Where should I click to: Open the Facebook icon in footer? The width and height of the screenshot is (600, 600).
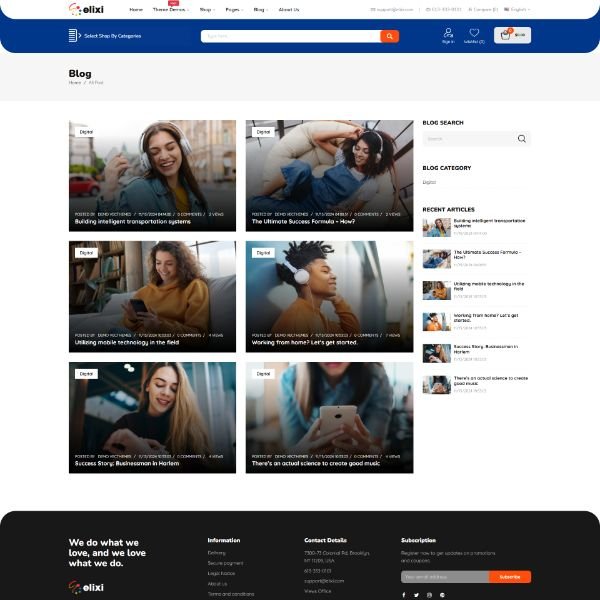pyautogui.click(x=404, y=595)
